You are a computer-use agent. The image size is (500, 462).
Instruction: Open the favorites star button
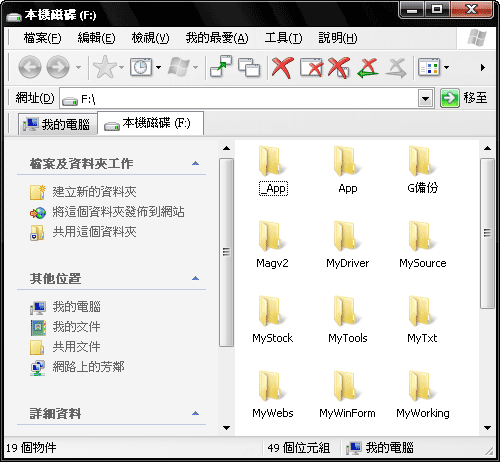[x=105, y=67]
